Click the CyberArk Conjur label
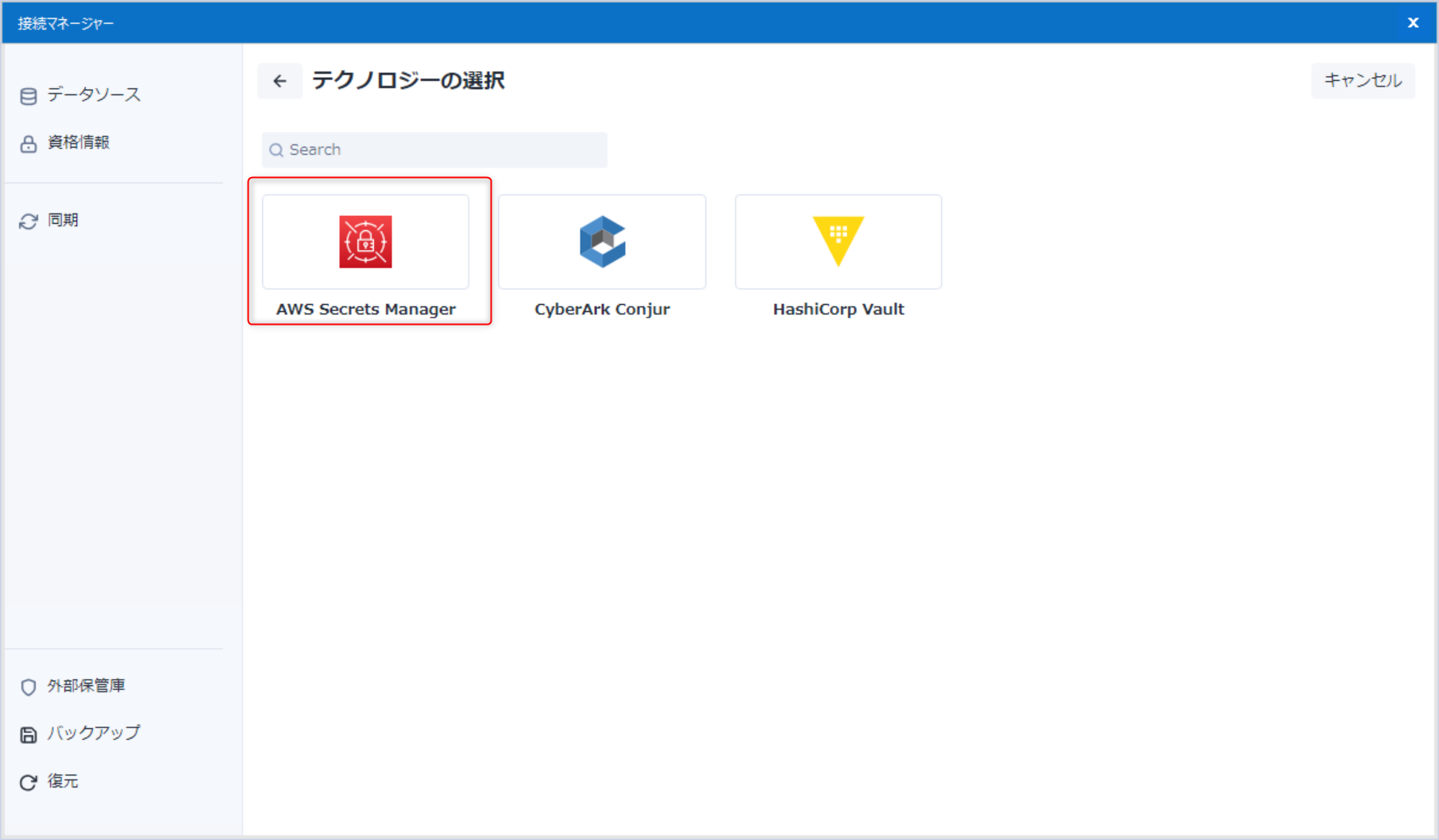The height and width of the screenshot is (840, 1439). pos(602,310)
